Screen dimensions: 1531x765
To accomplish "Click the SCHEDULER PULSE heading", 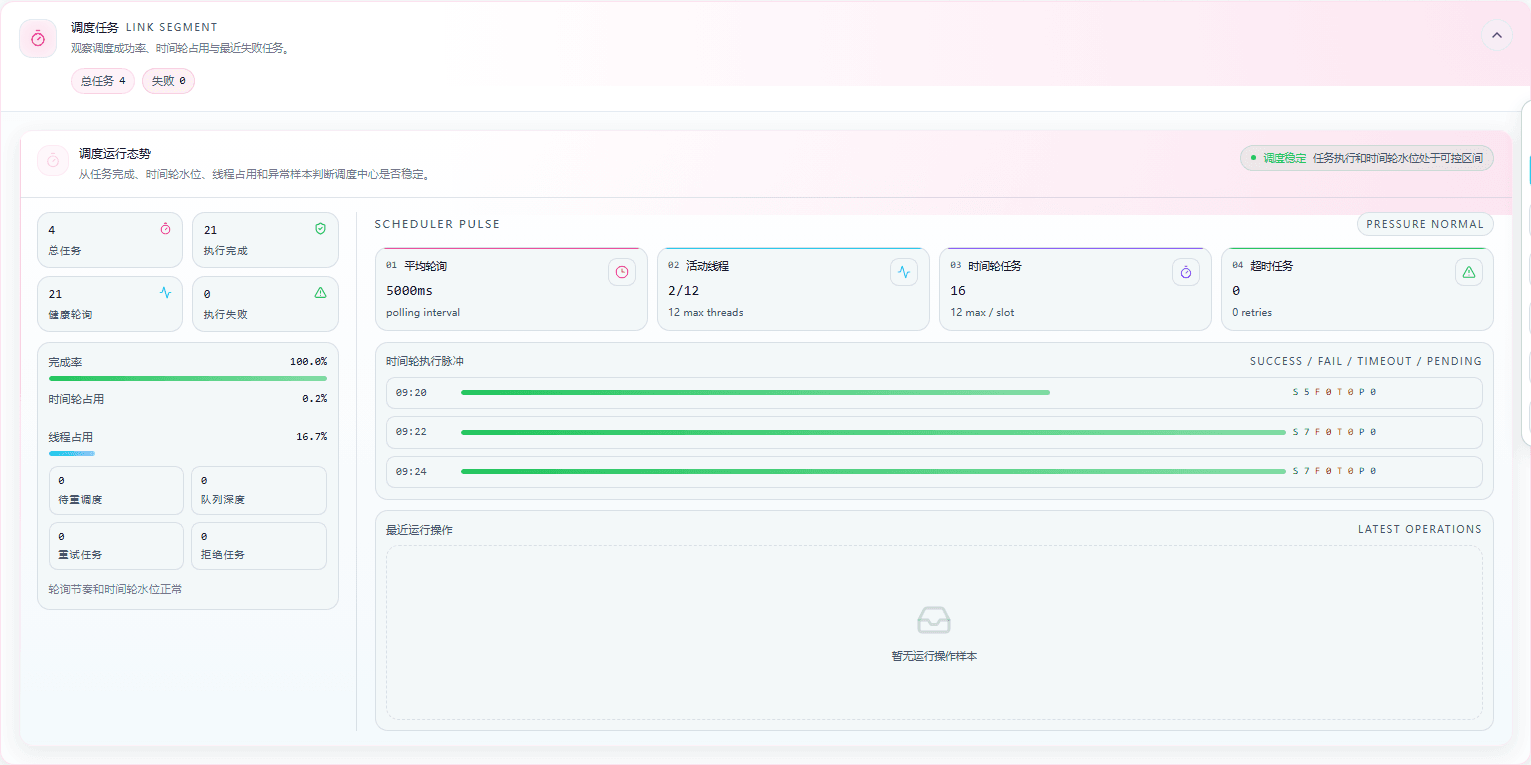I will tap(437, 224).
